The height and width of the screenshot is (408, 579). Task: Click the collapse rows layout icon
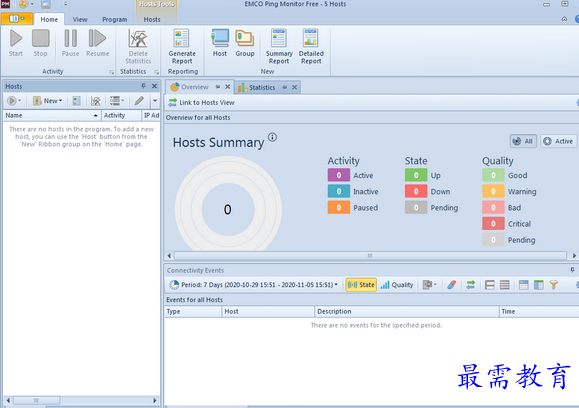490,285
